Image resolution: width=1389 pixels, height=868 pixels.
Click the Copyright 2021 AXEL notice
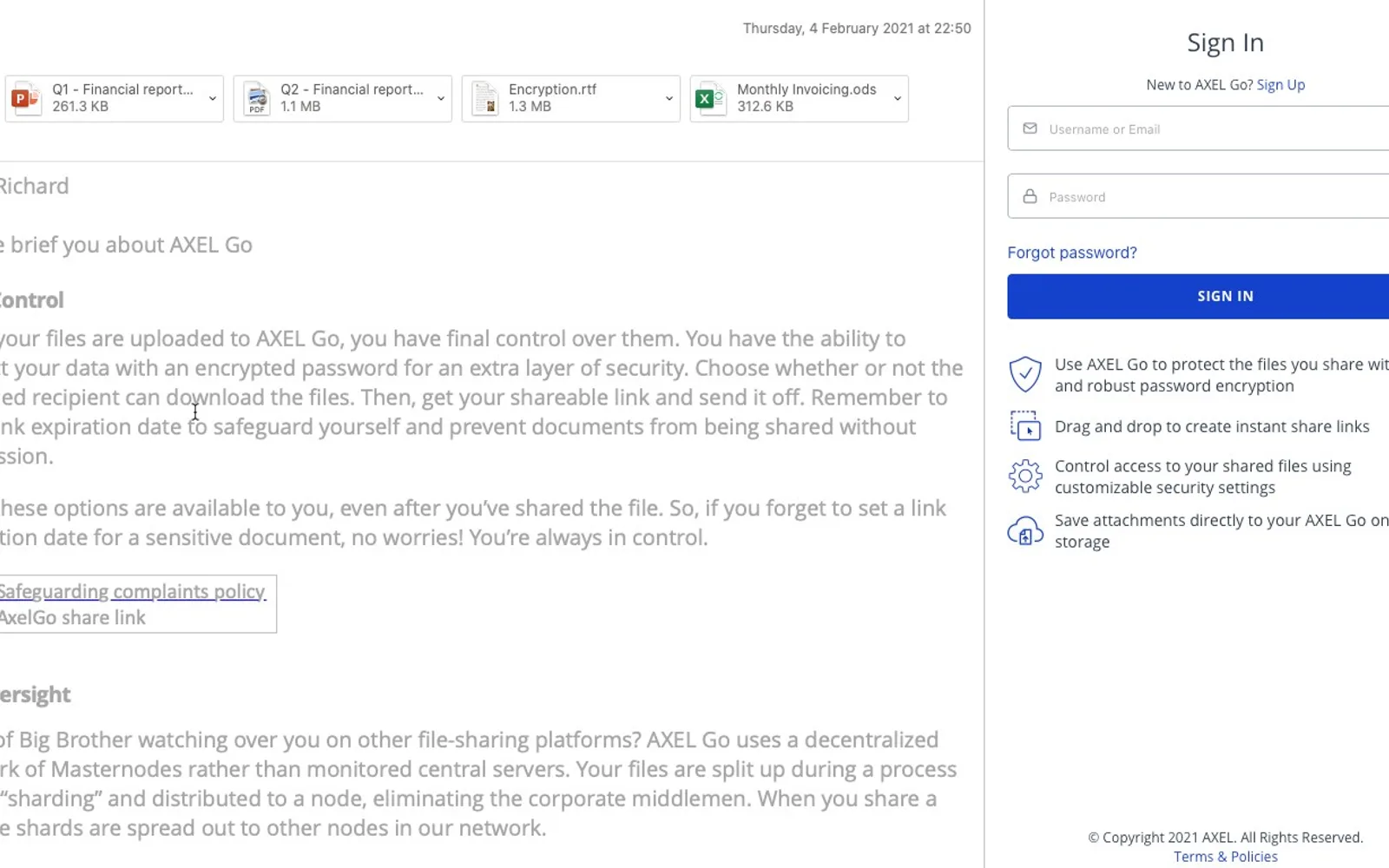point(1225,838)
